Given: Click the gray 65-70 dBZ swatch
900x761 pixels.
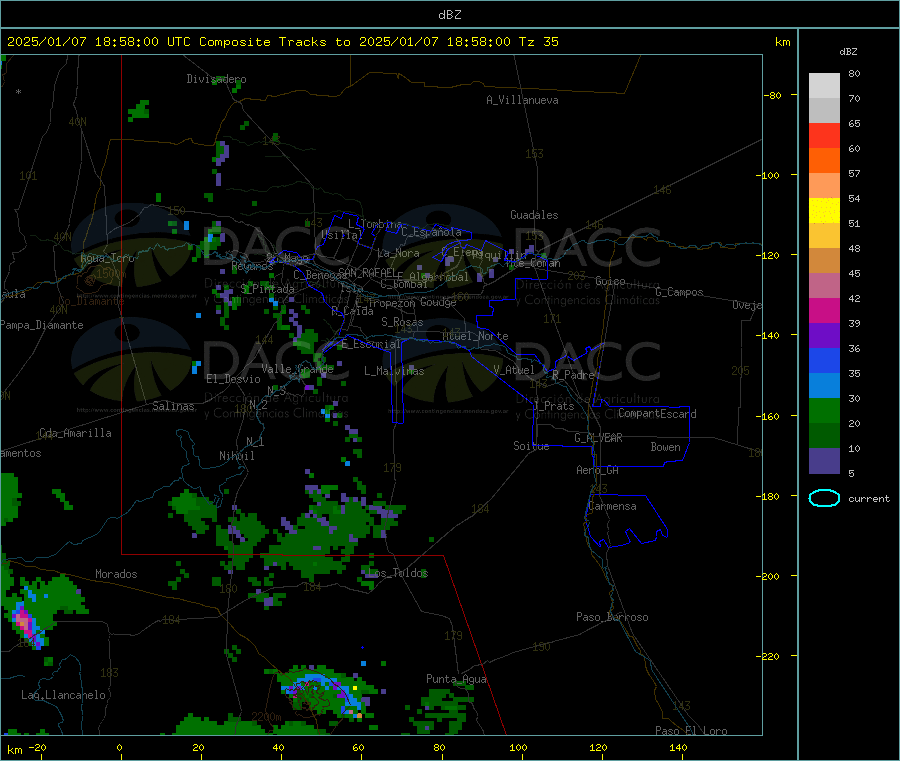Looking at the screenshot, I should 824,111.
